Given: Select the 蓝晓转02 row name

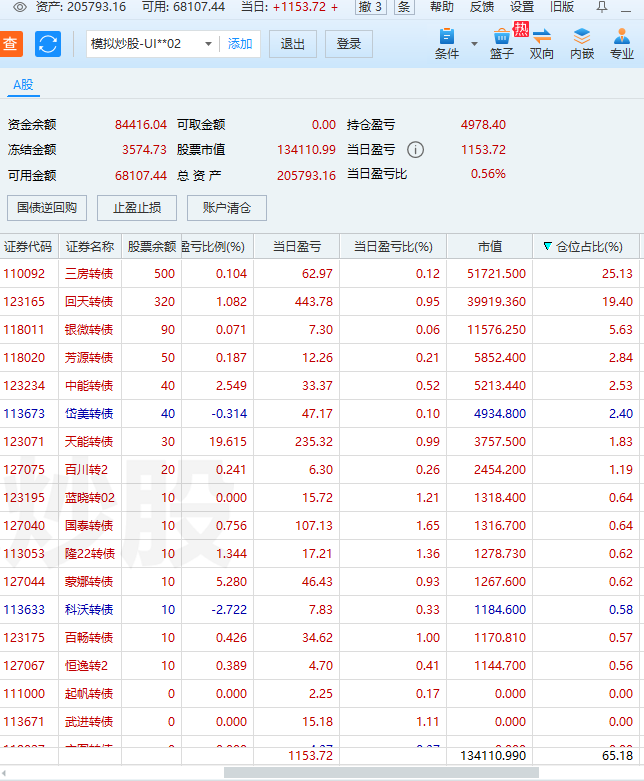Looking at the screenshot, I should 90,497.
